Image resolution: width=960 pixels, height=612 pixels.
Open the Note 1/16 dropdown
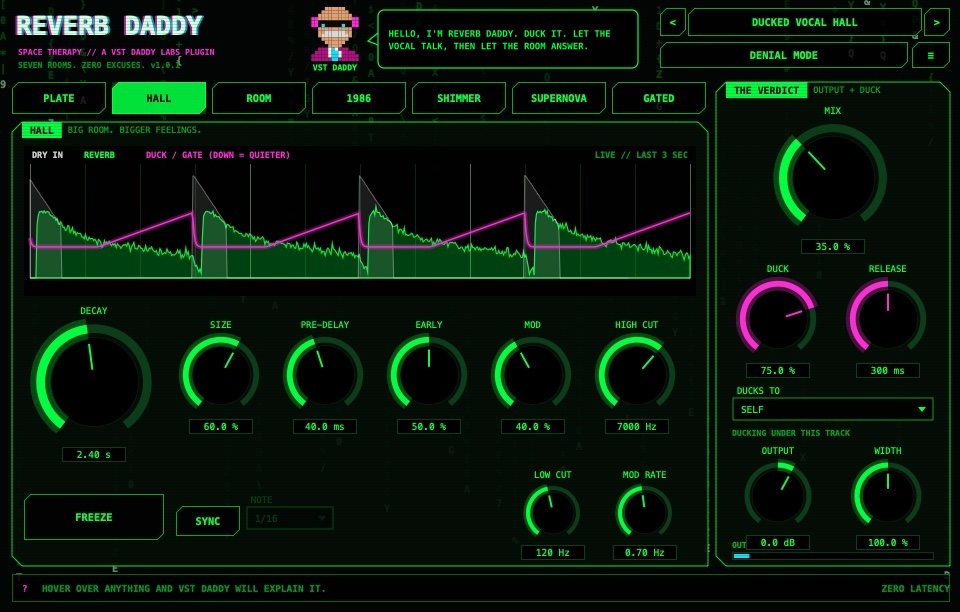point(290,519)
